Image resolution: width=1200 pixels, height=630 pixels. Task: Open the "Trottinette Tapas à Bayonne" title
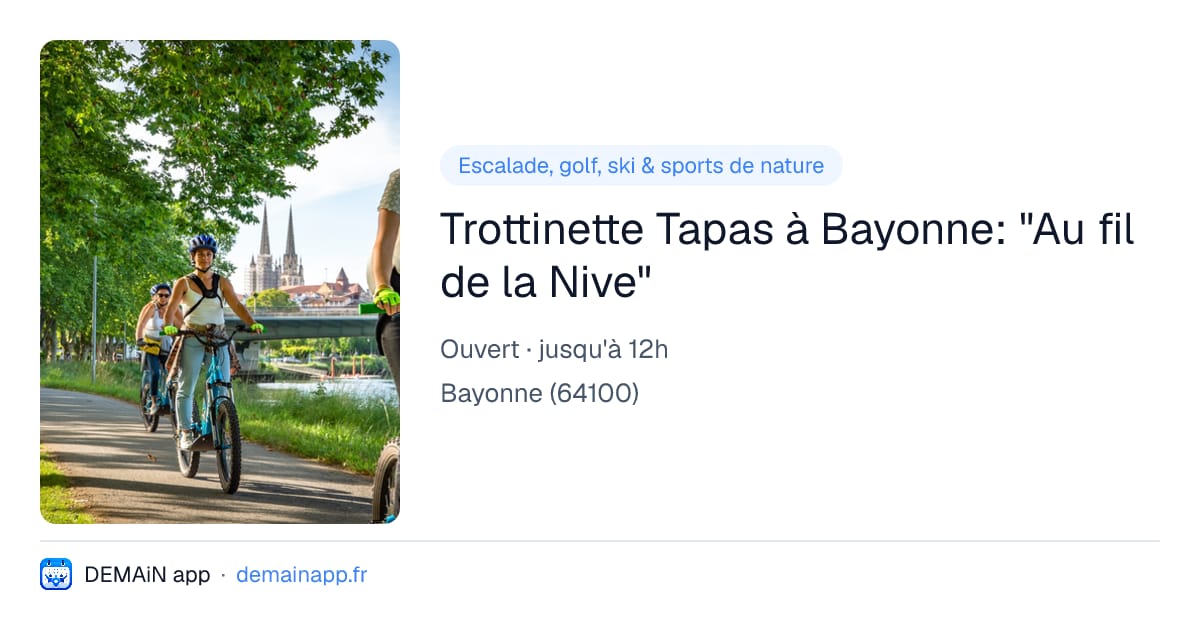click(787, 256)
